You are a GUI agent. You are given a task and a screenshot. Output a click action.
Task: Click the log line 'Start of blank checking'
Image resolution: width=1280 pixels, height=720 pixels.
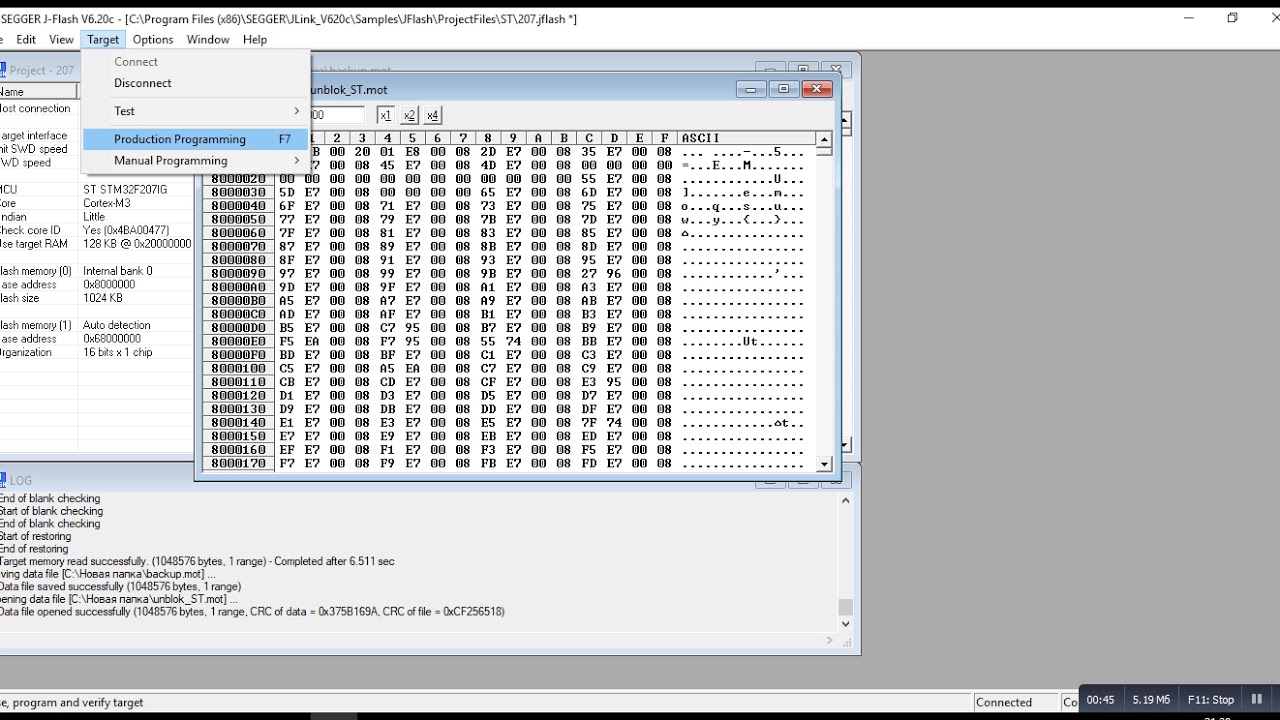[x=50, y=511]
